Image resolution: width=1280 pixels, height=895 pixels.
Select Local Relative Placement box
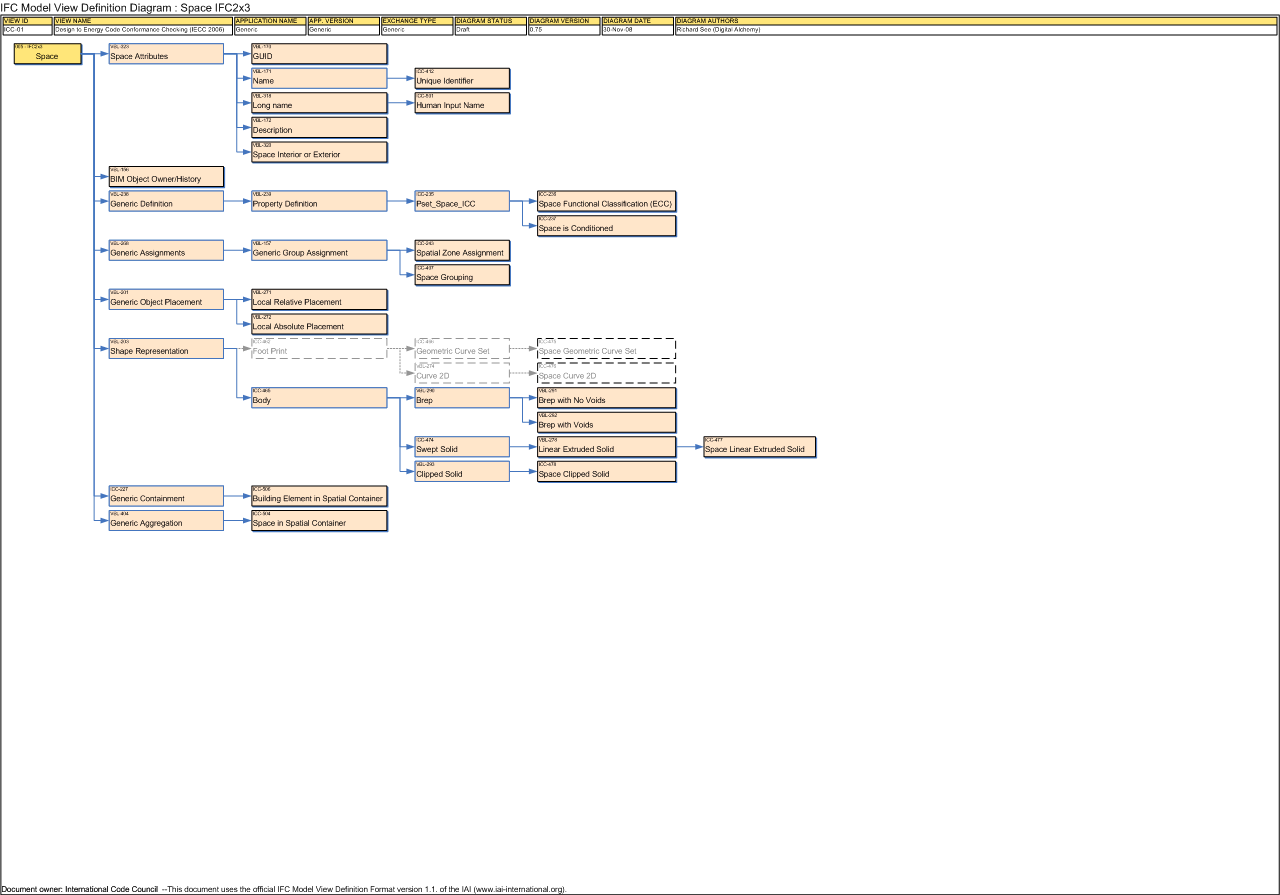point(319,299)
